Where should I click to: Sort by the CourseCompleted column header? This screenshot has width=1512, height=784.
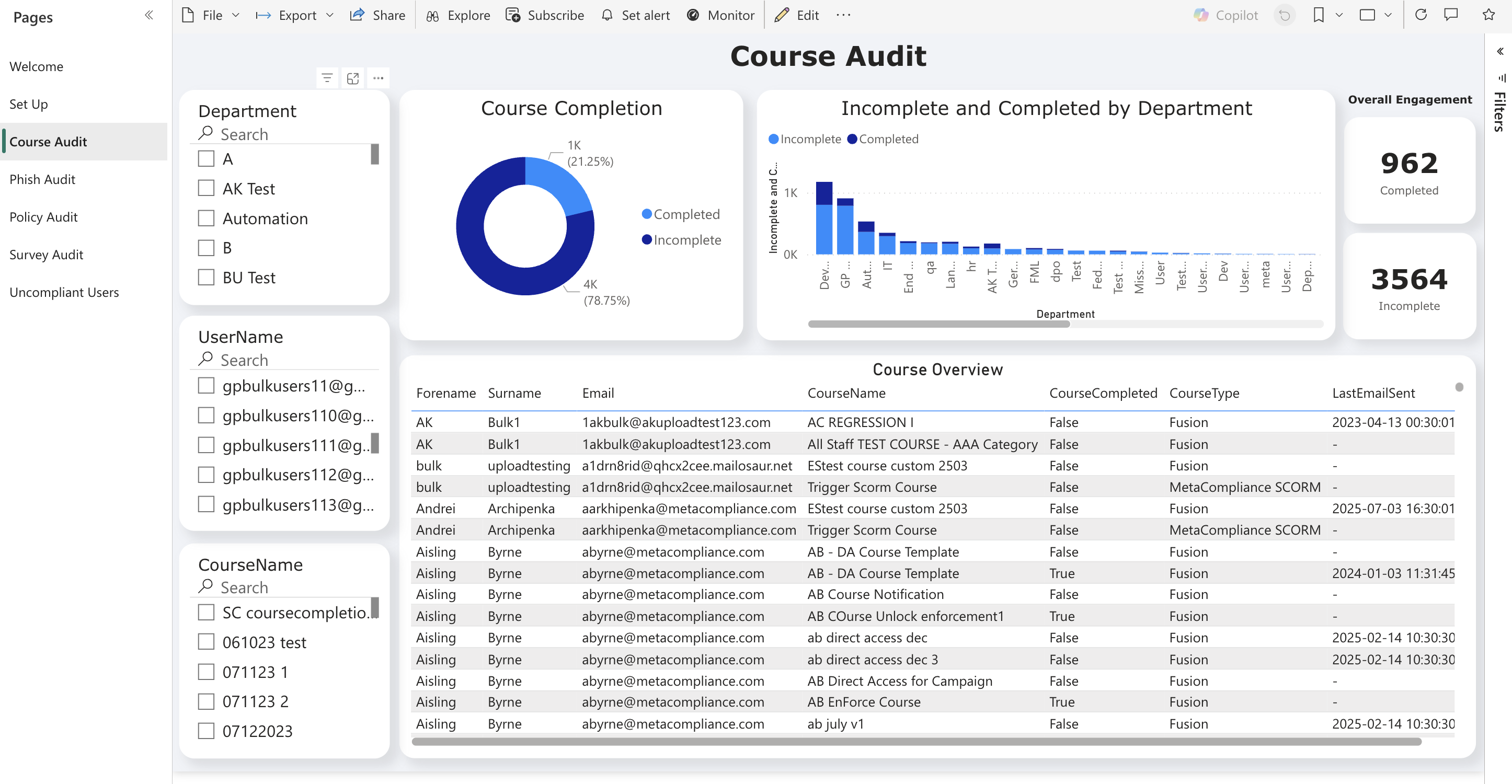click(x=1103, y=393)
